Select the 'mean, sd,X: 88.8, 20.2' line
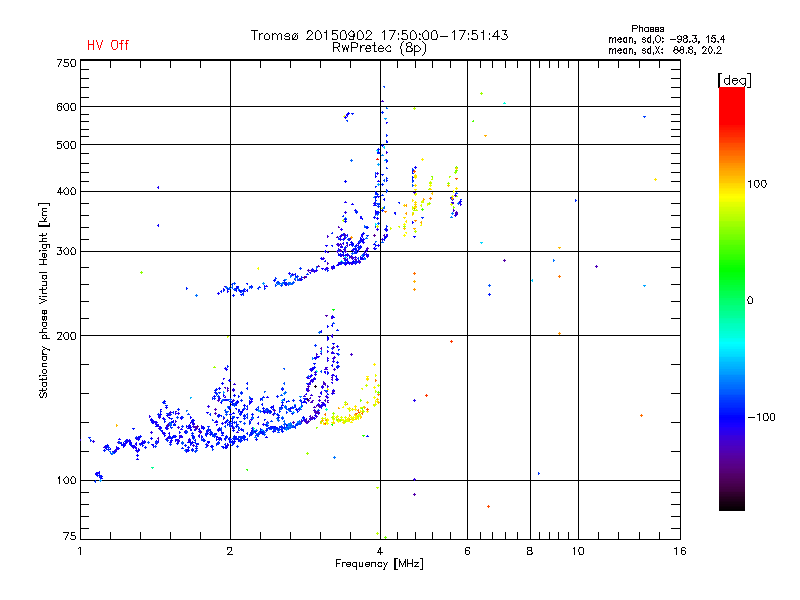800x600 pixels. (x=665, y=50)
